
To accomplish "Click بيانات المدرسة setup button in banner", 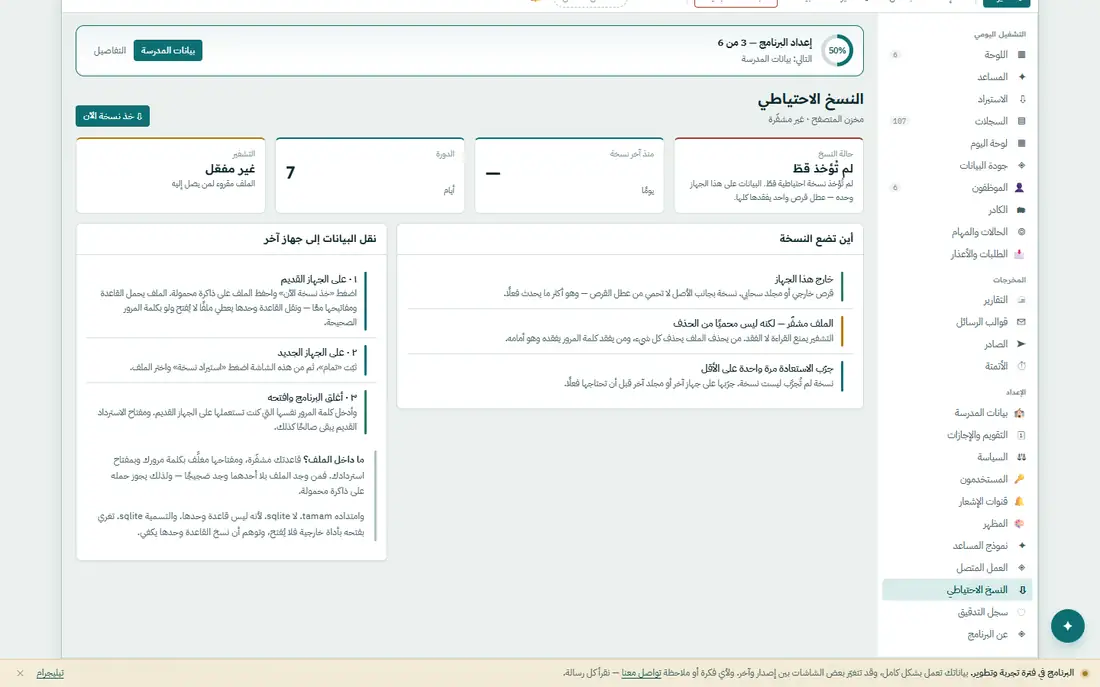I will click(168, 51).
